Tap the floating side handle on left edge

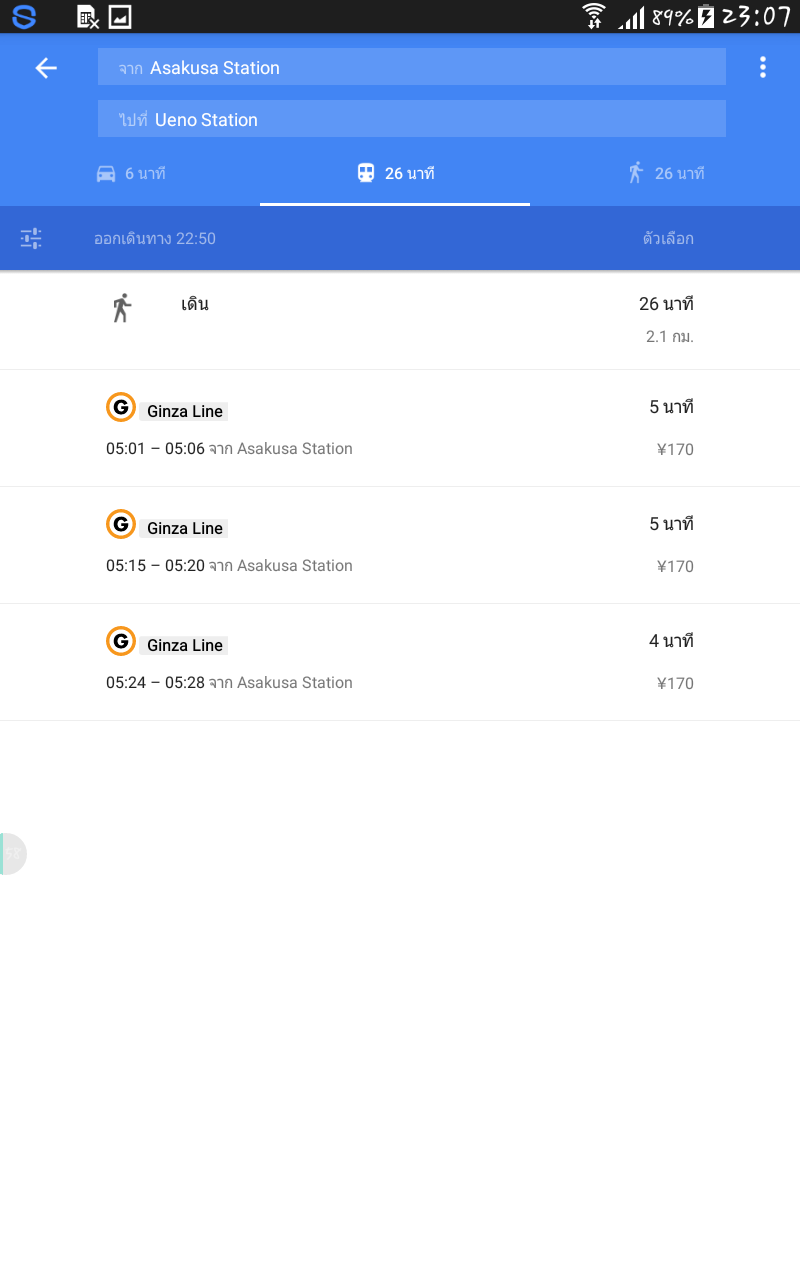13,854
